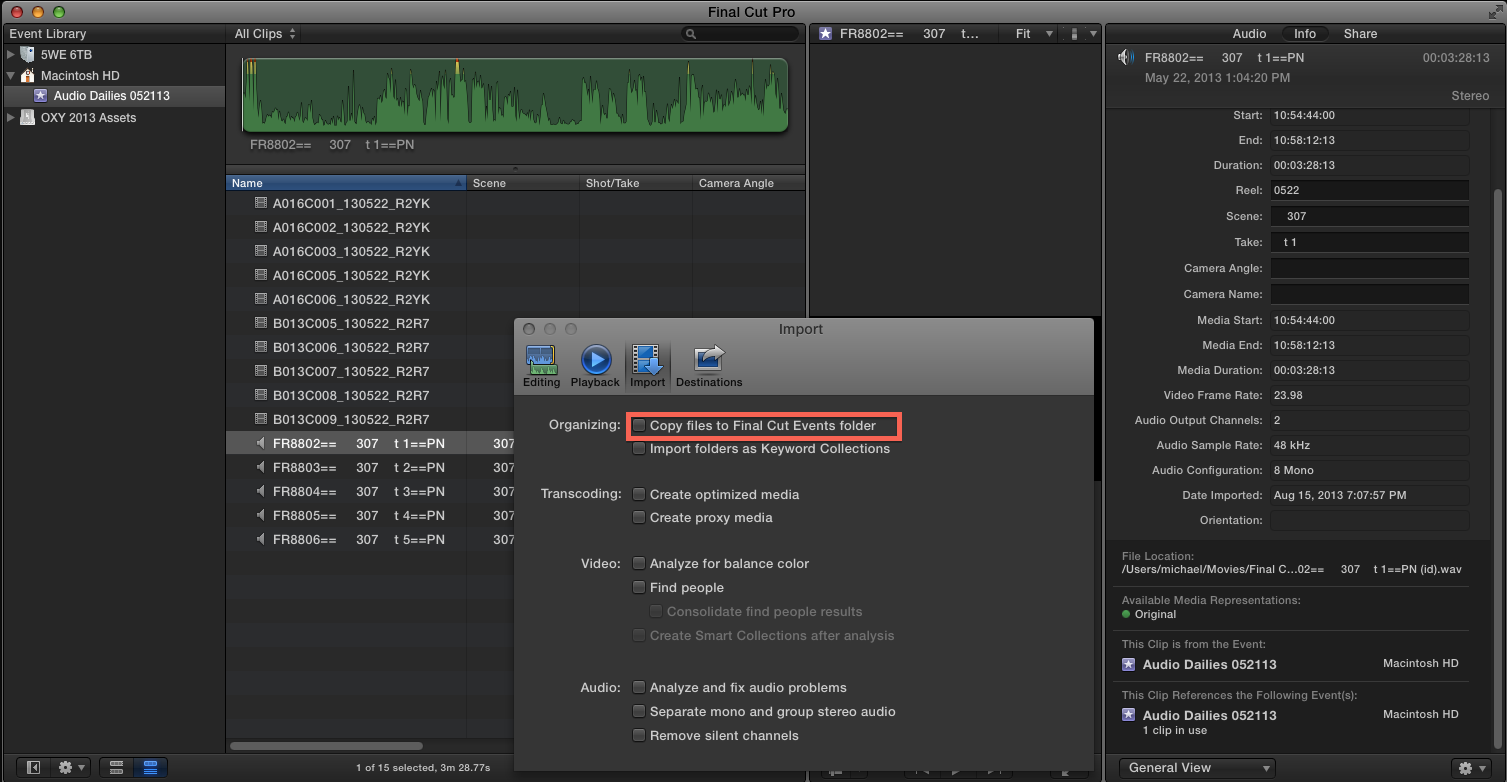Select Audio Dailies 052113 event in library
Image resolution: width=1507 pixels, height=782 pixels.
click(x=113, y=96)
